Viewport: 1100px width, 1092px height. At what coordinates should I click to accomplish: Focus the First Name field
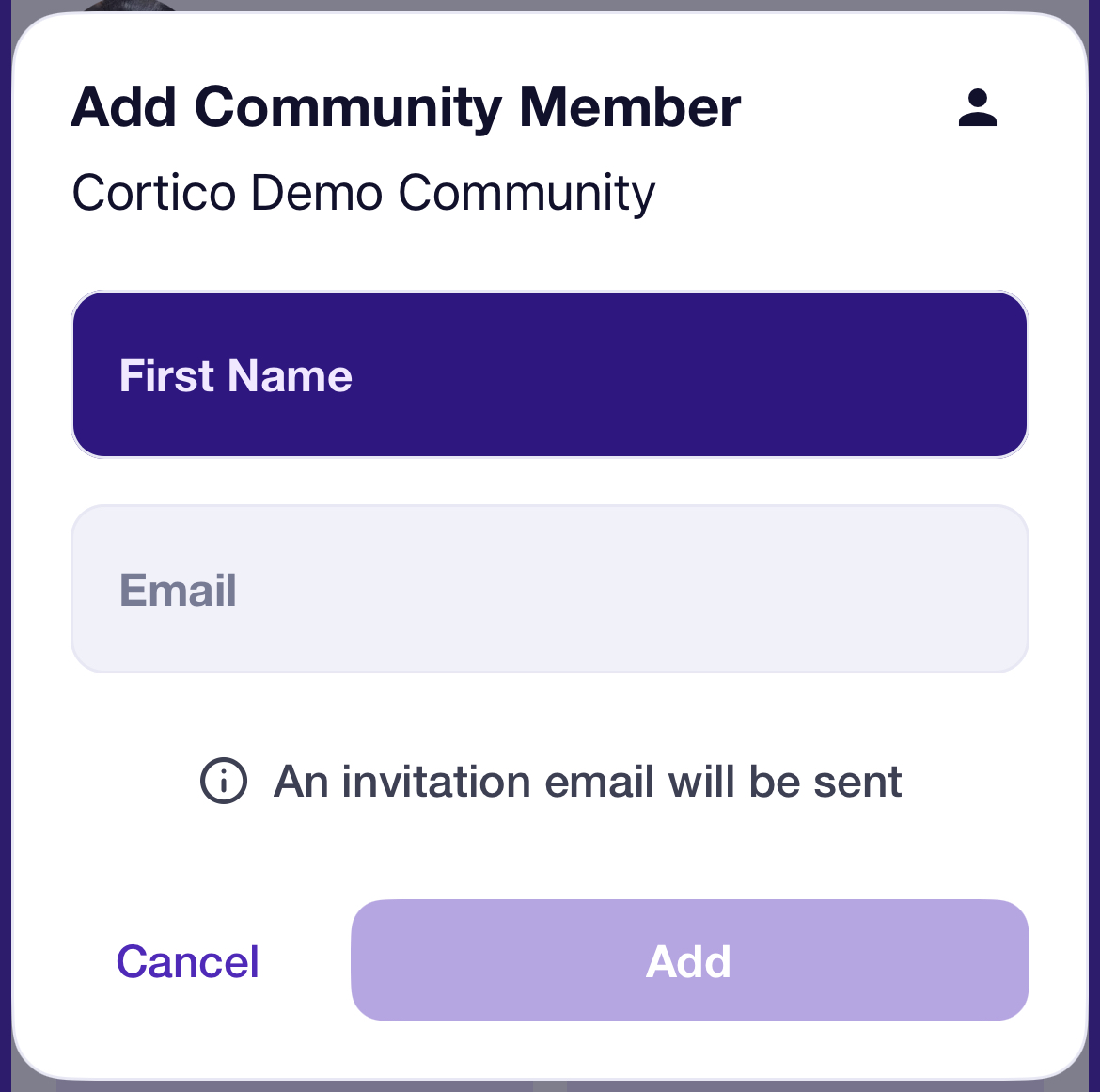point(550,374)
